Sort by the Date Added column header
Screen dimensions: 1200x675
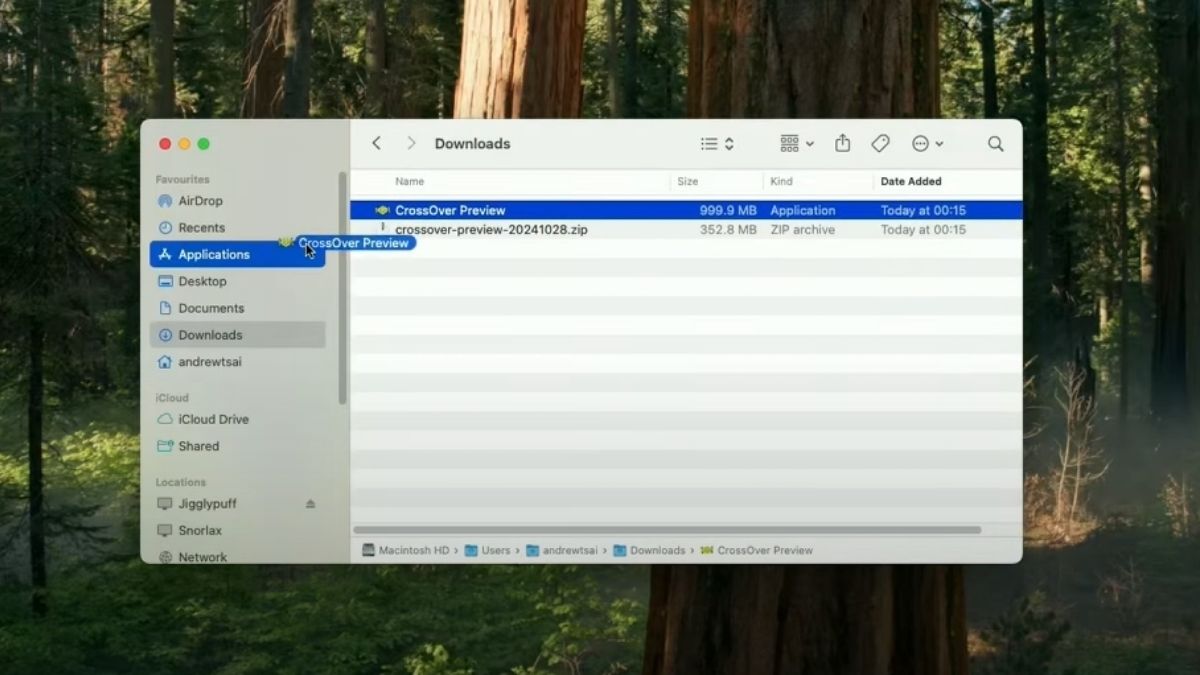[911, 181]
